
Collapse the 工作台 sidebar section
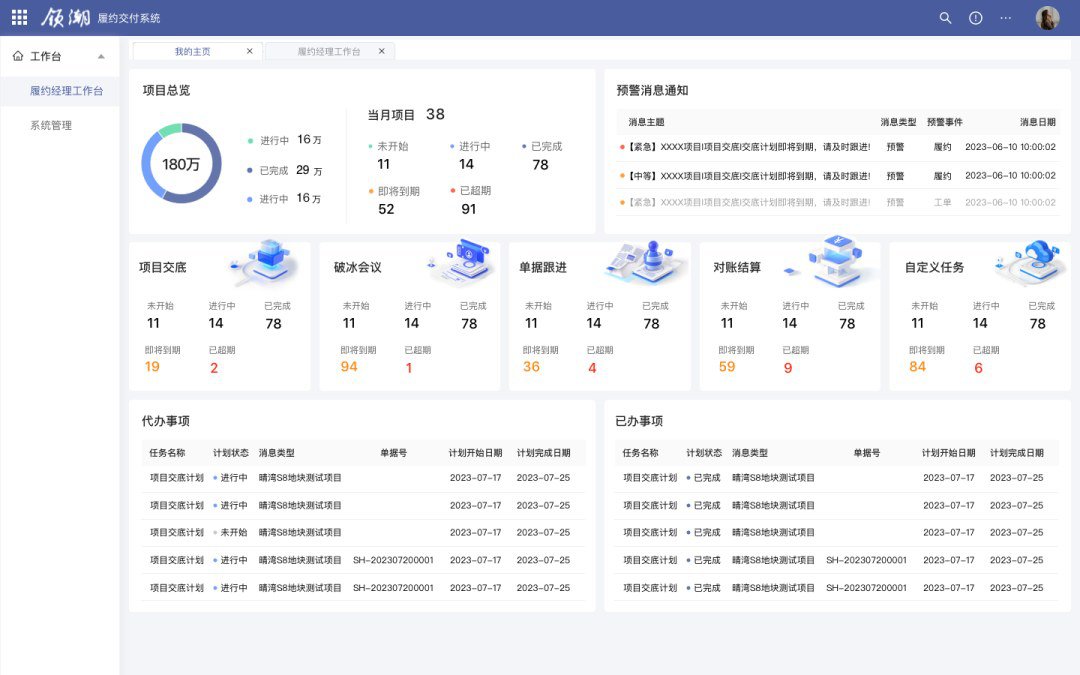99,56
